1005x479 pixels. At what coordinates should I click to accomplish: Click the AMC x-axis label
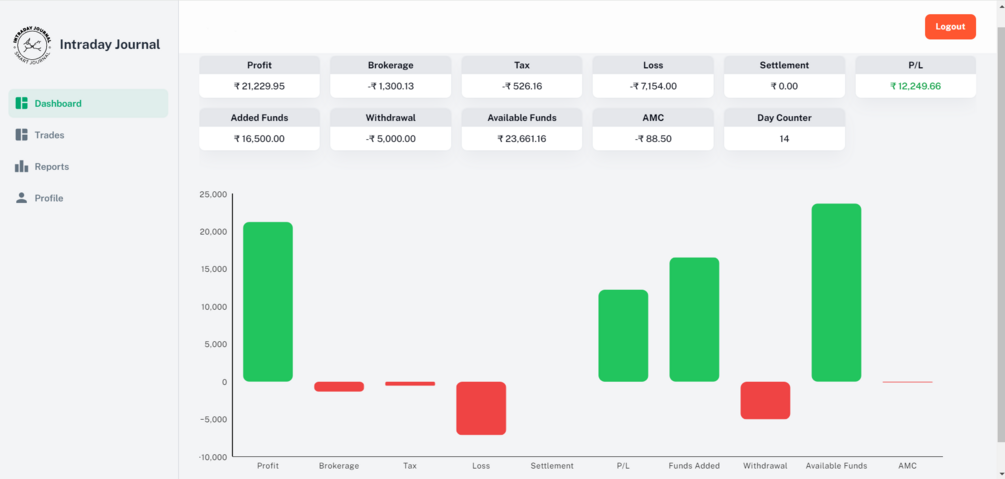point(908,466)
